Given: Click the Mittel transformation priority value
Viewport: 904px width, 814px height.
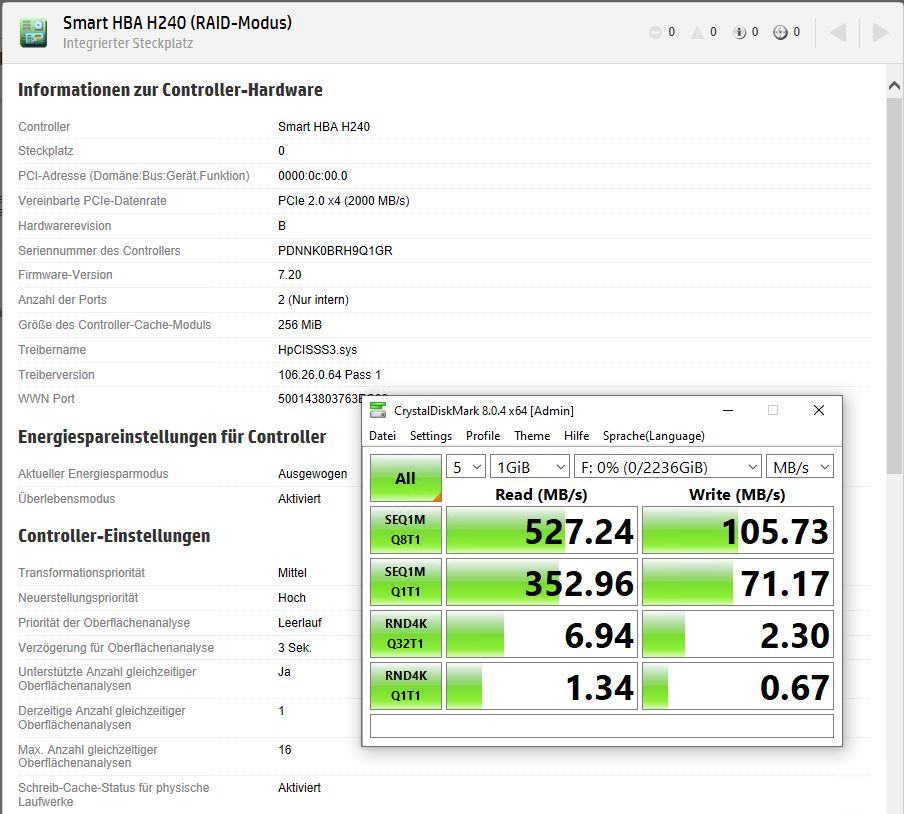Looking at the screenshot, I should [x=292, y=573].
